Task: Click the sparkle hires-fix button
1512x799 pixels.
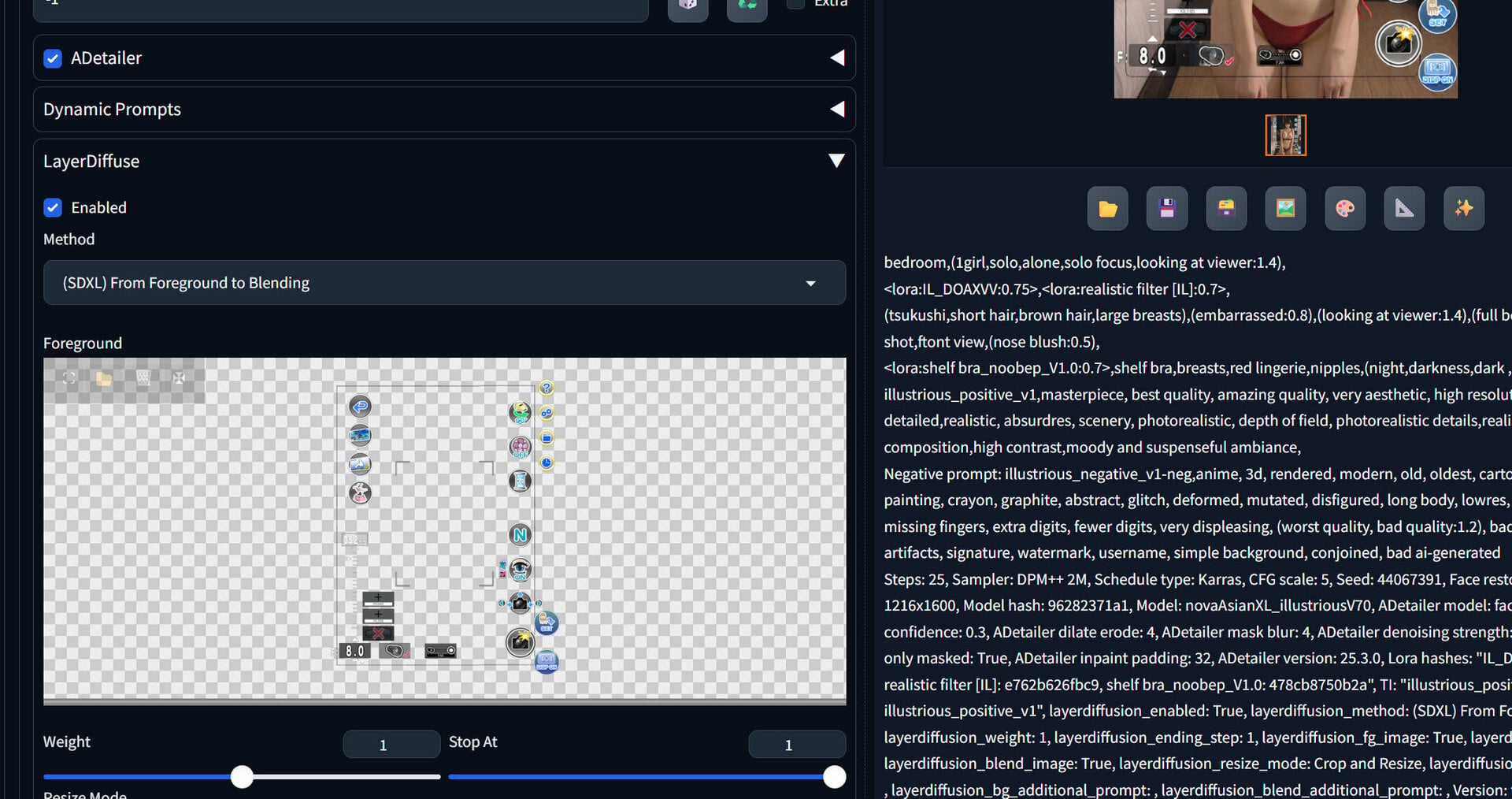Action: coord(1464,208)
